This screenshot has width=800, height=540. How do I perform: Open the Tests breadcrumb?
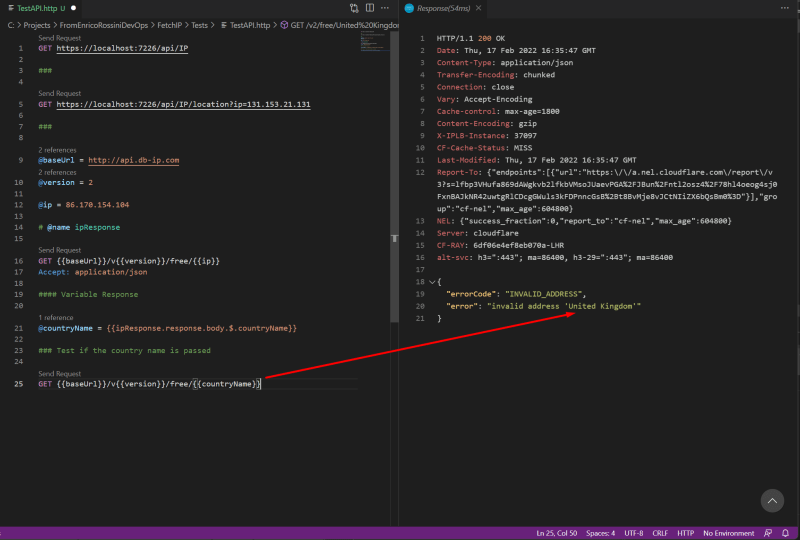point(199,25)
